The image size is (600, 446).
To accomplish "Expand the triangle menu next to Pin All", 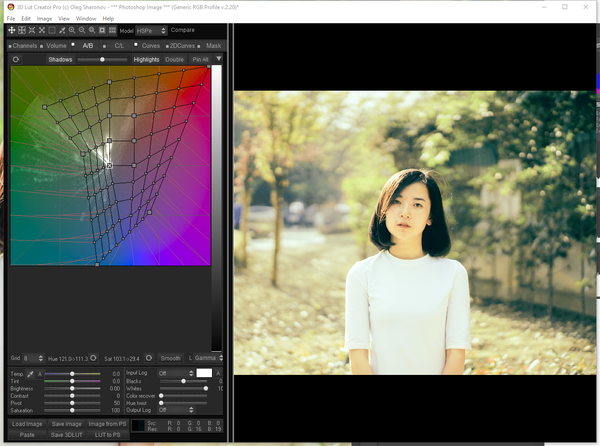I will (218, 59).
